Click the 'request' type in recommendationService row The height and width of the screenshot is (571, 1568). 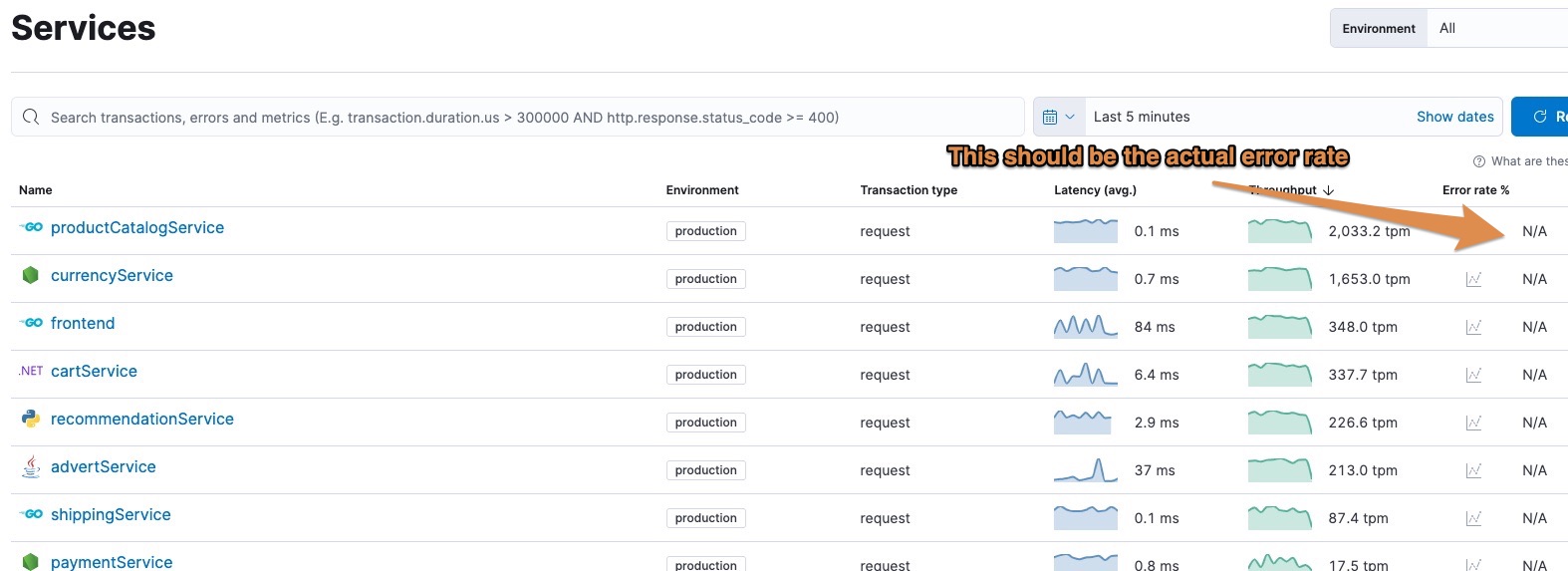tap(885, 423)
